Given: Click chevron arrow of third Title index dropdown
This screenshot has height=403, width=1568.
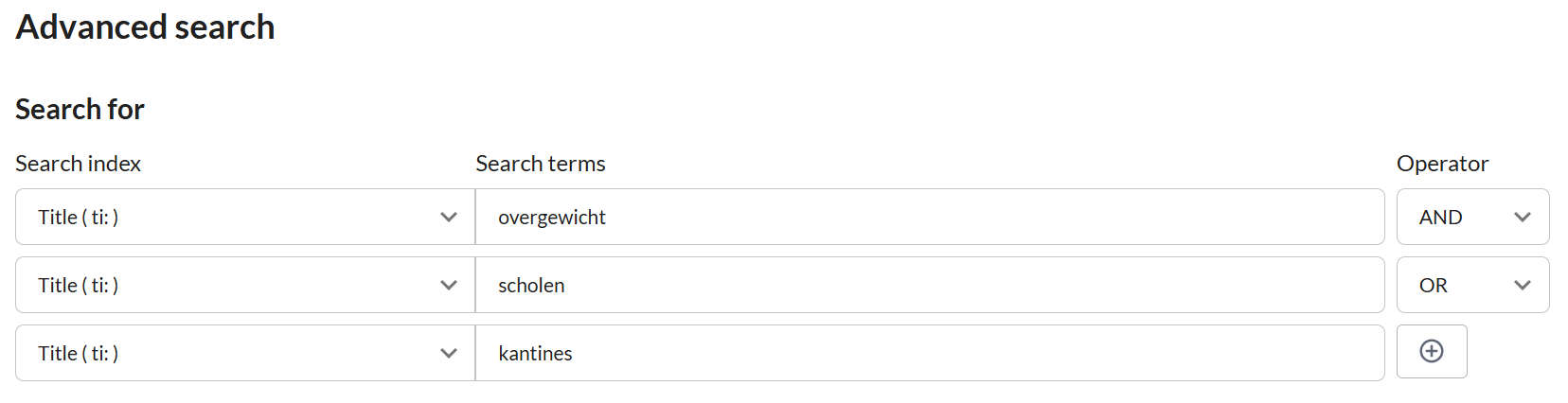Looking at the screenshot, I should (449, 353).
